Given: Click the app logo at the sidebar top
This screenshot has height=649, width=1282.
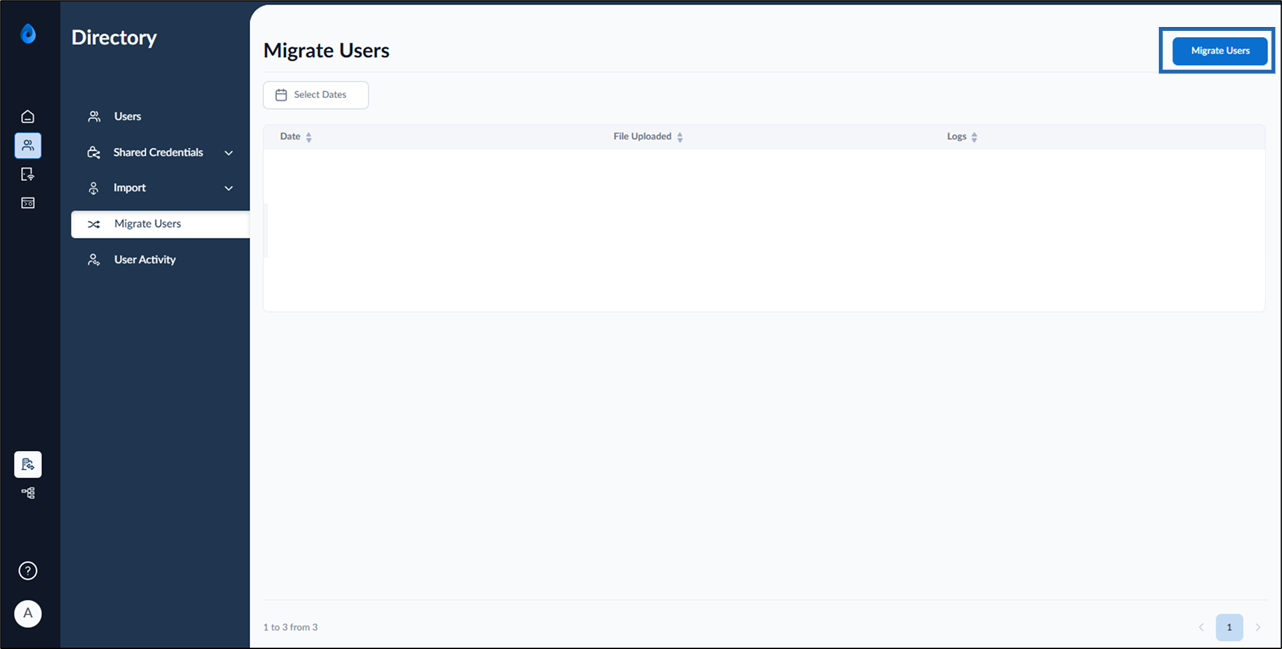Looking at the screenshot, I should pyautogui.click(x=28, y=34).
